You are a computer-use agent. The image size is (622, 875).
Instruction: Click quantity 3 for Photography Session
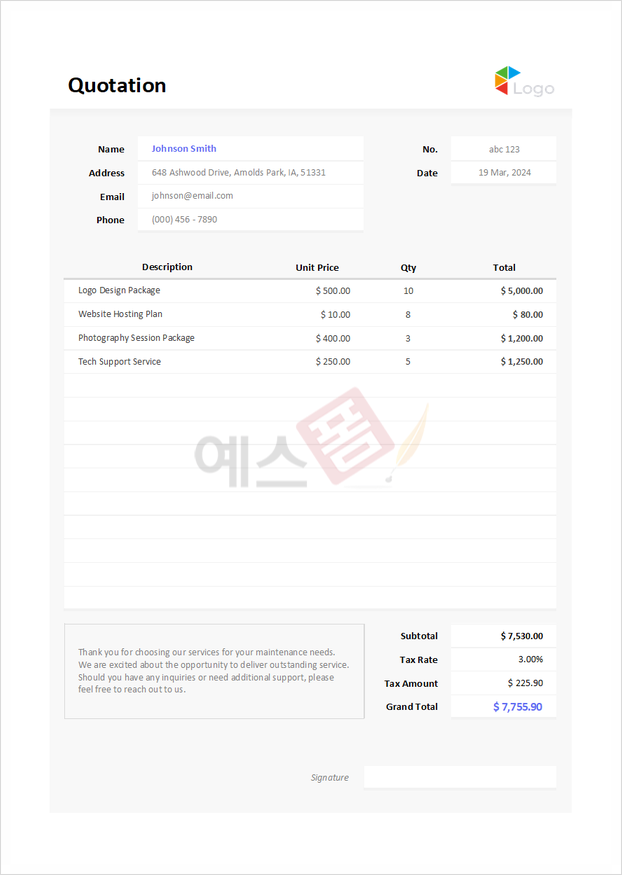[408, 338]
